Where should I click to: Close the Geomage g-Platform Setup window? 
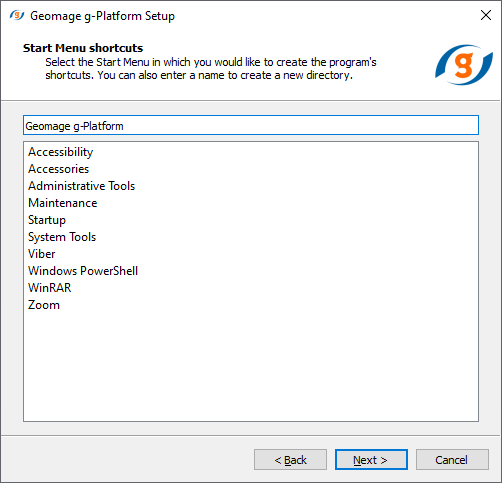(x=486, y=15)
